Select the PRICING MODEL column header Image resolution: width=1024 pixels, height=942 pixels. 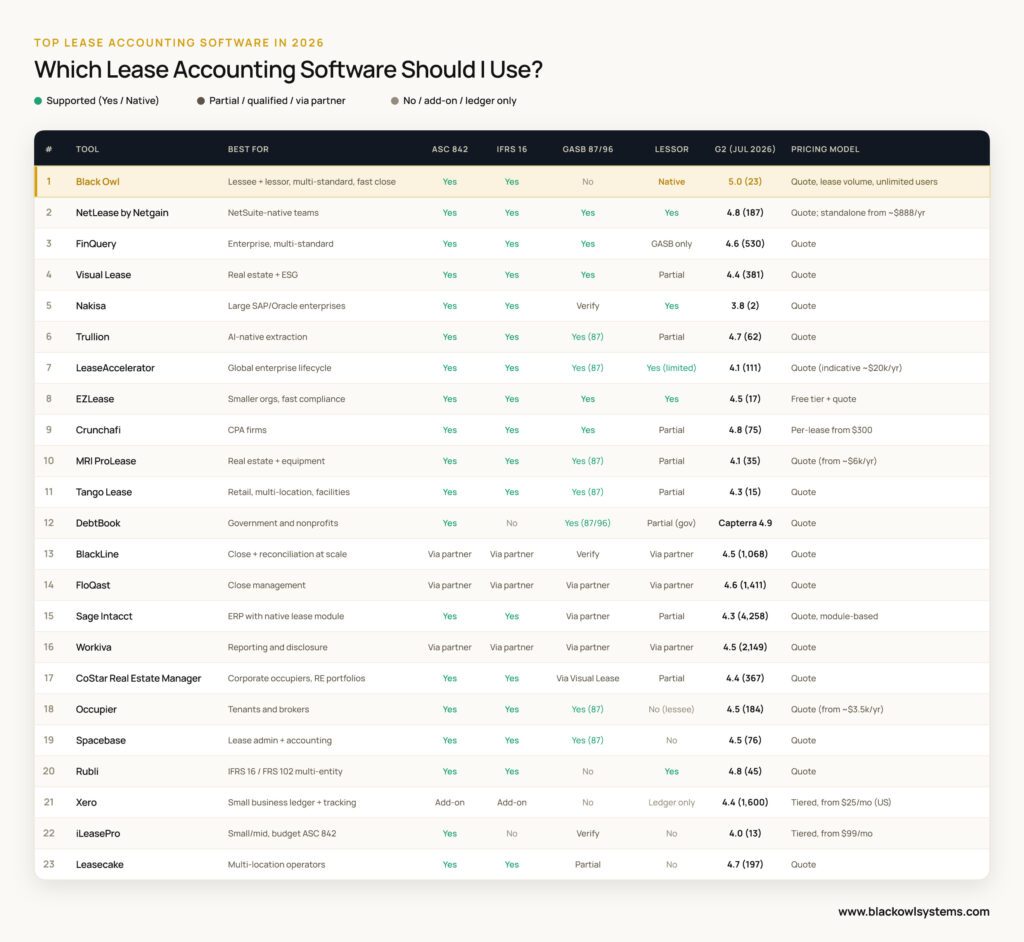coord(825,149)
